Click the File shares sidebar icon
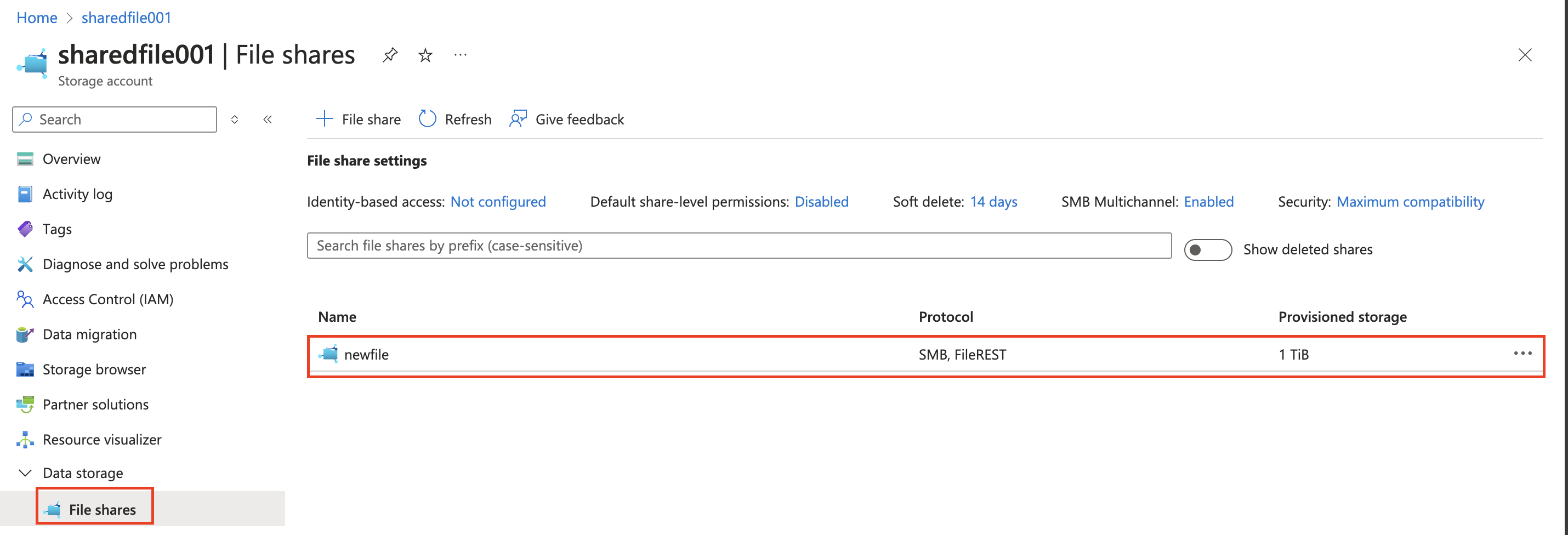1568x535 pixels. click(52, 509)
